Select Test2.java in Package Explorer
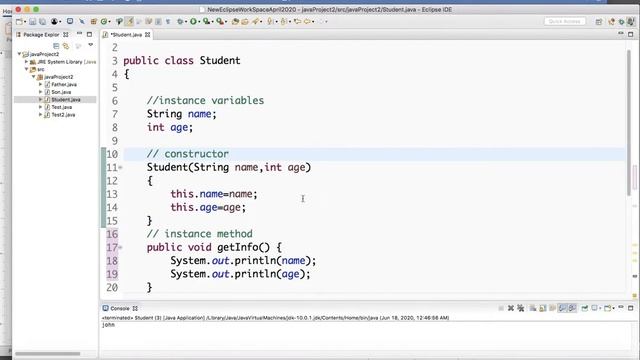Image resolution: width=640 pixels, height=360 pixels. point(63,115)
